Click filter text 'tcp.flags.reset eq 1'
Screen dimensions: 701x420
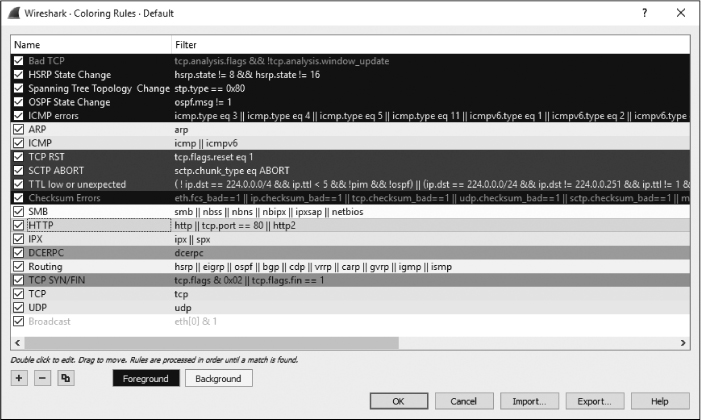pyautogui.click(x=214, y=157)
